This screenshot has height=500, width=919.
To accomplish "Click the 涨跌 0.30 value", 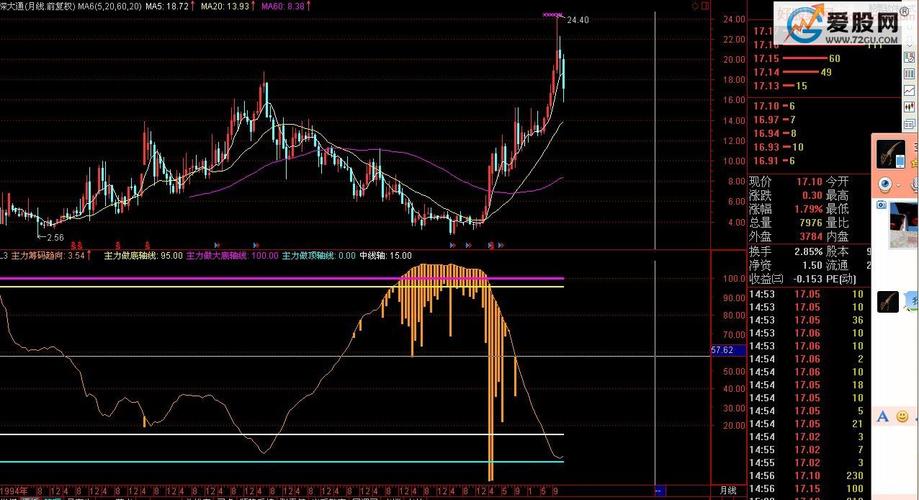I will pos(812,196).
